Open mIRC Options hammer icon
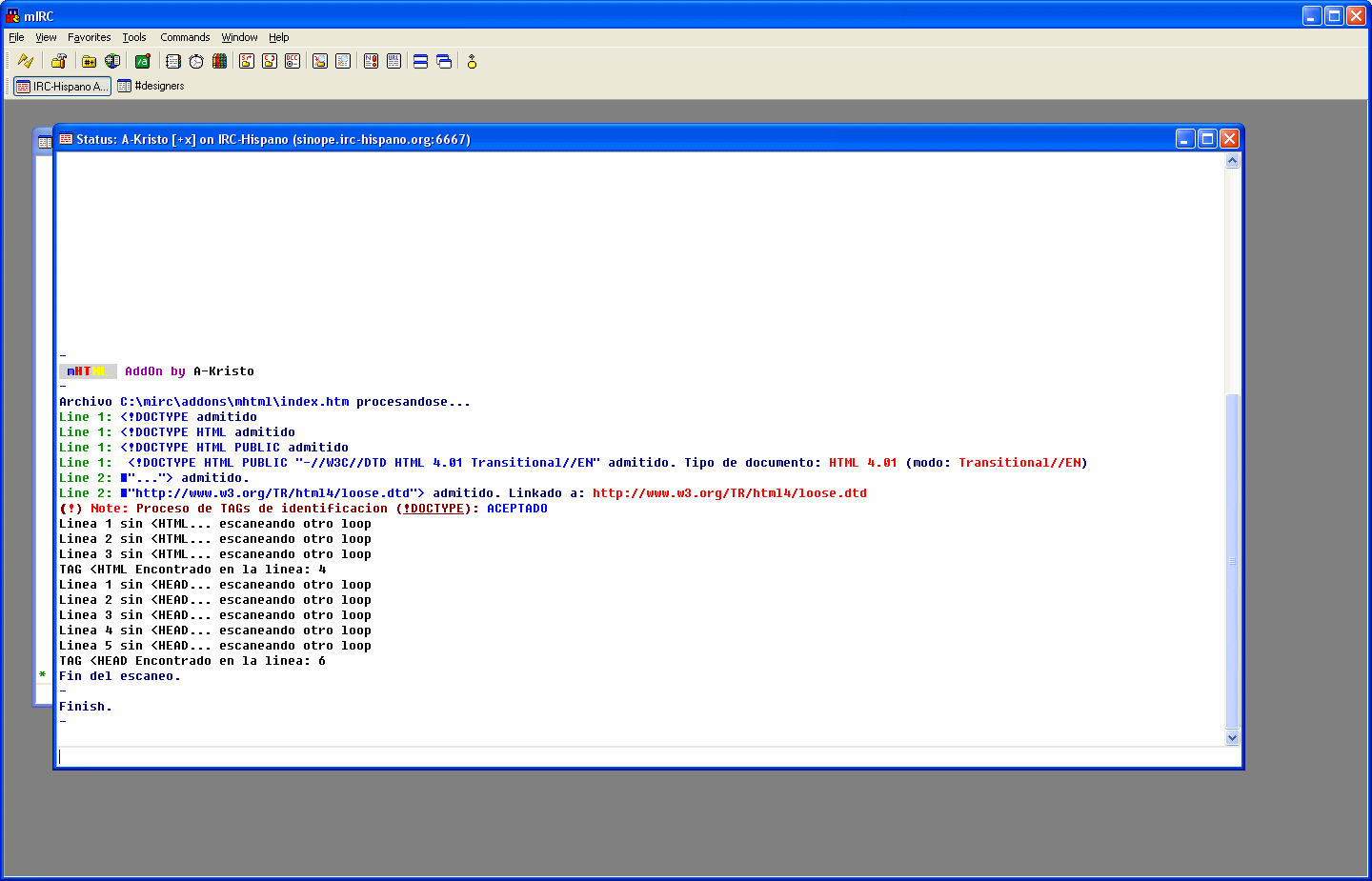Screen dimensions: 1372x881 click(59, 61)
